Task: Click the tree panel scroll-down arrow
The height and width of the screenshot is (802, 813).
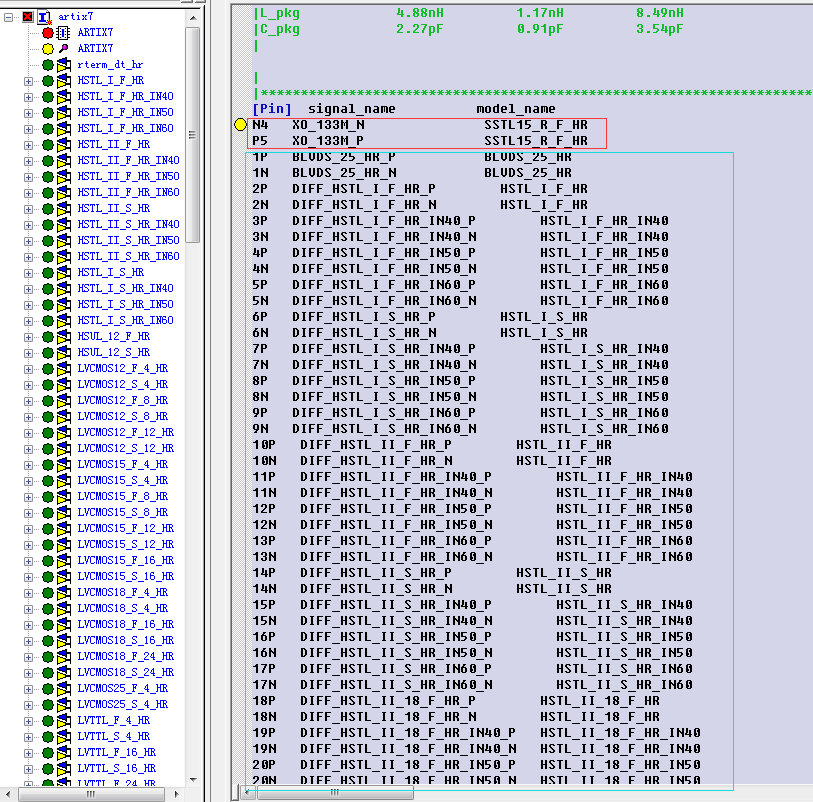Action: click(x=193, y=779)
